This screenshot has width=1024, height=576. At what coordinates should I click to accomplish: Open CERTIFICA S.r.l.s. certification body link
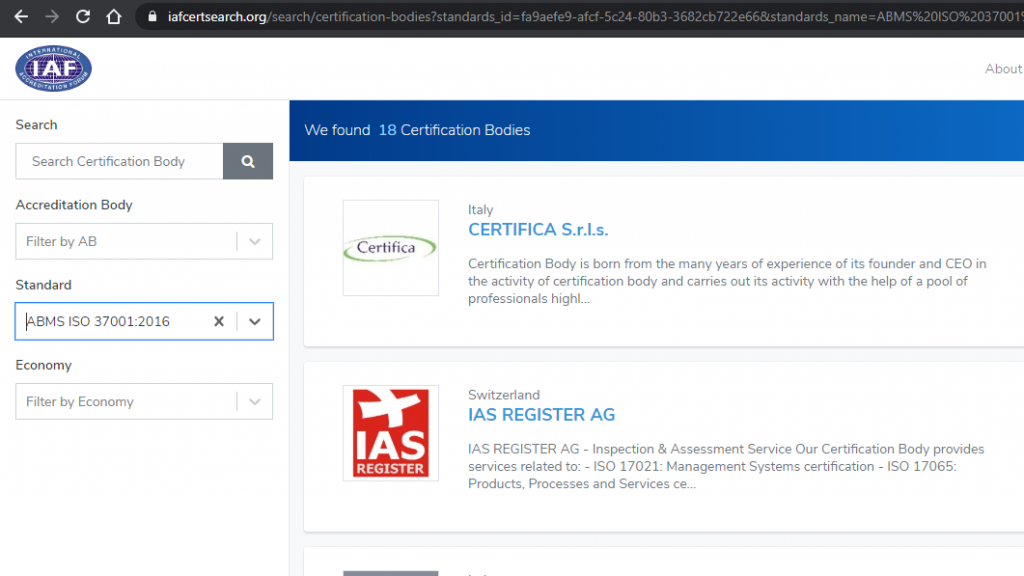point(538,230)
